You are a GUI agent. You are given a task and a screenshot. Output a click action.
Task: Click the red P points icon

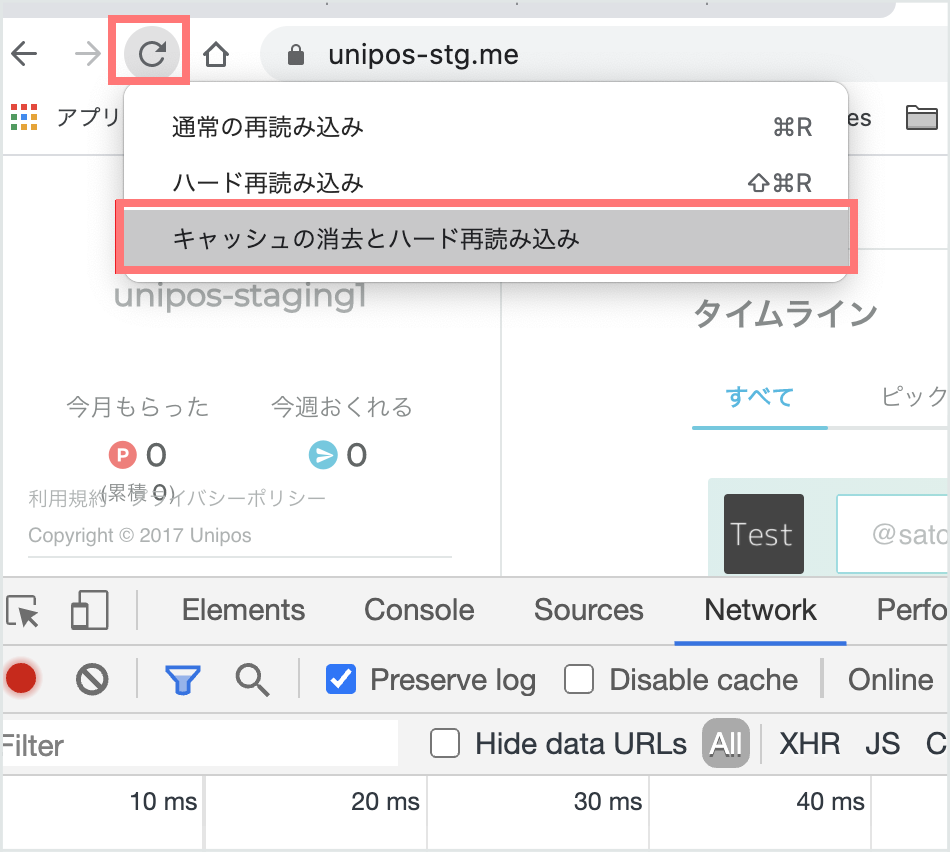pyautogui.click(x=122, y=455)
